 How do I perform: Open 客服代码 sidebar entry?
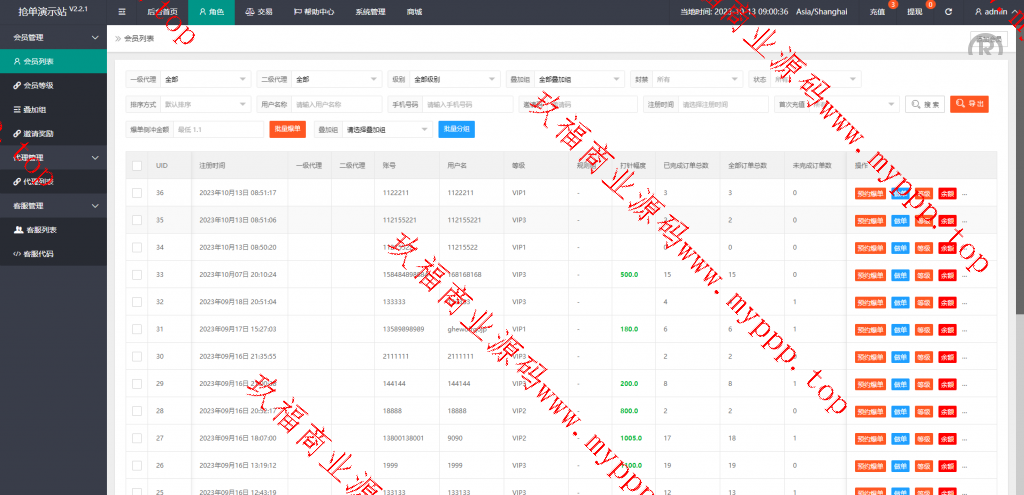point(40,254)
